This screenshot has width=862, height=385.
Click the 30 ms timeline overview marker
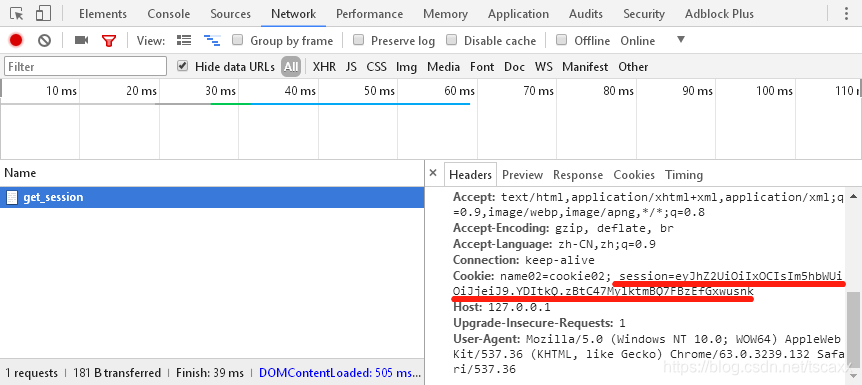[220, 91]
